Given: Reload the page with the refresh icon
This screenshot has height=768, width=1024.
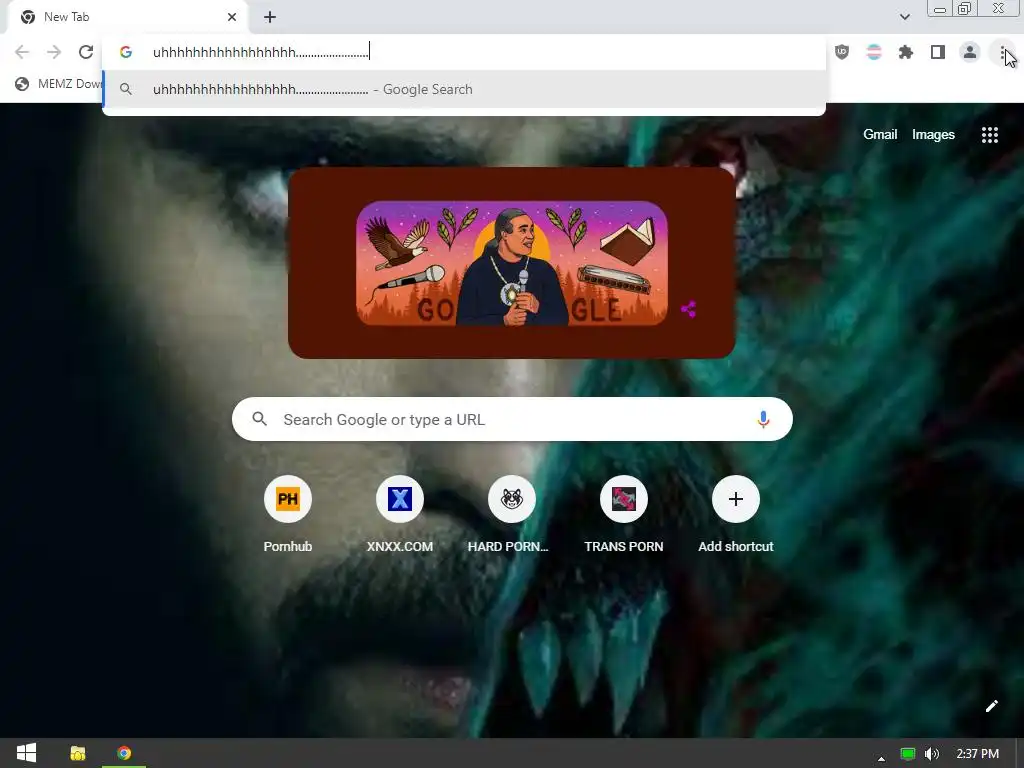Looking at the screenshot, I should point(86,52).
